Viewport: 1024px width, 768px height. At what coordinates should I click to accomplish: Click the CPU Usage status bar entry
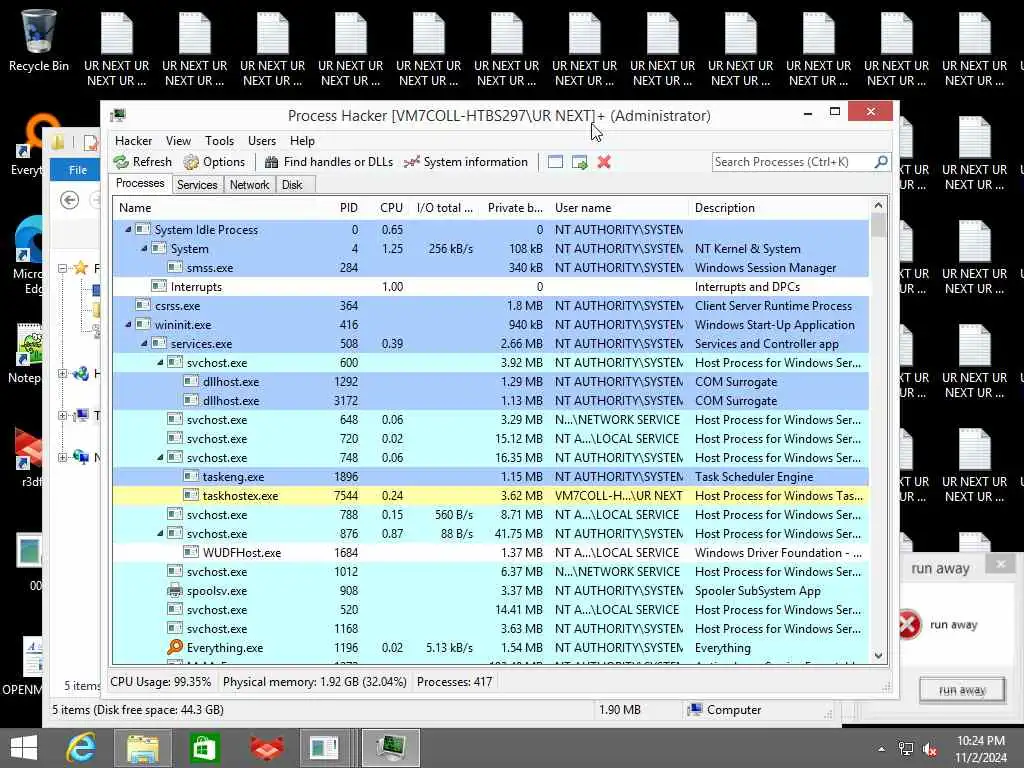pos(161,682)
